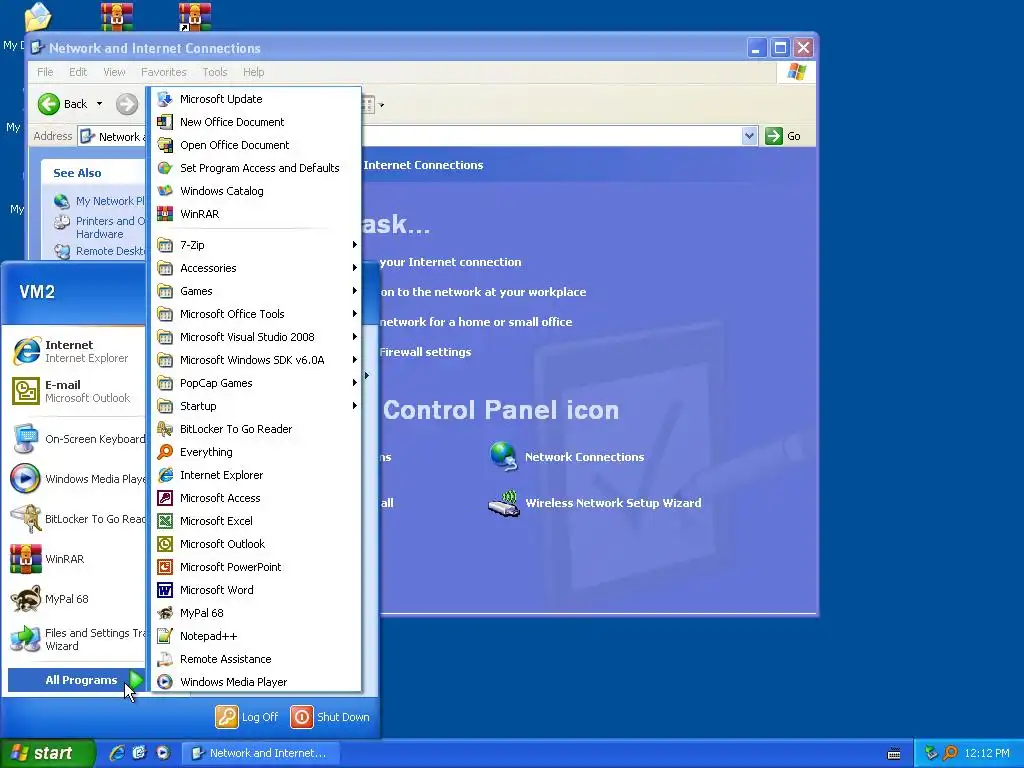Screen dimensions: 1024x768
Task: Click the keyboard icon in the taskbar
Action: click(894, 754)
